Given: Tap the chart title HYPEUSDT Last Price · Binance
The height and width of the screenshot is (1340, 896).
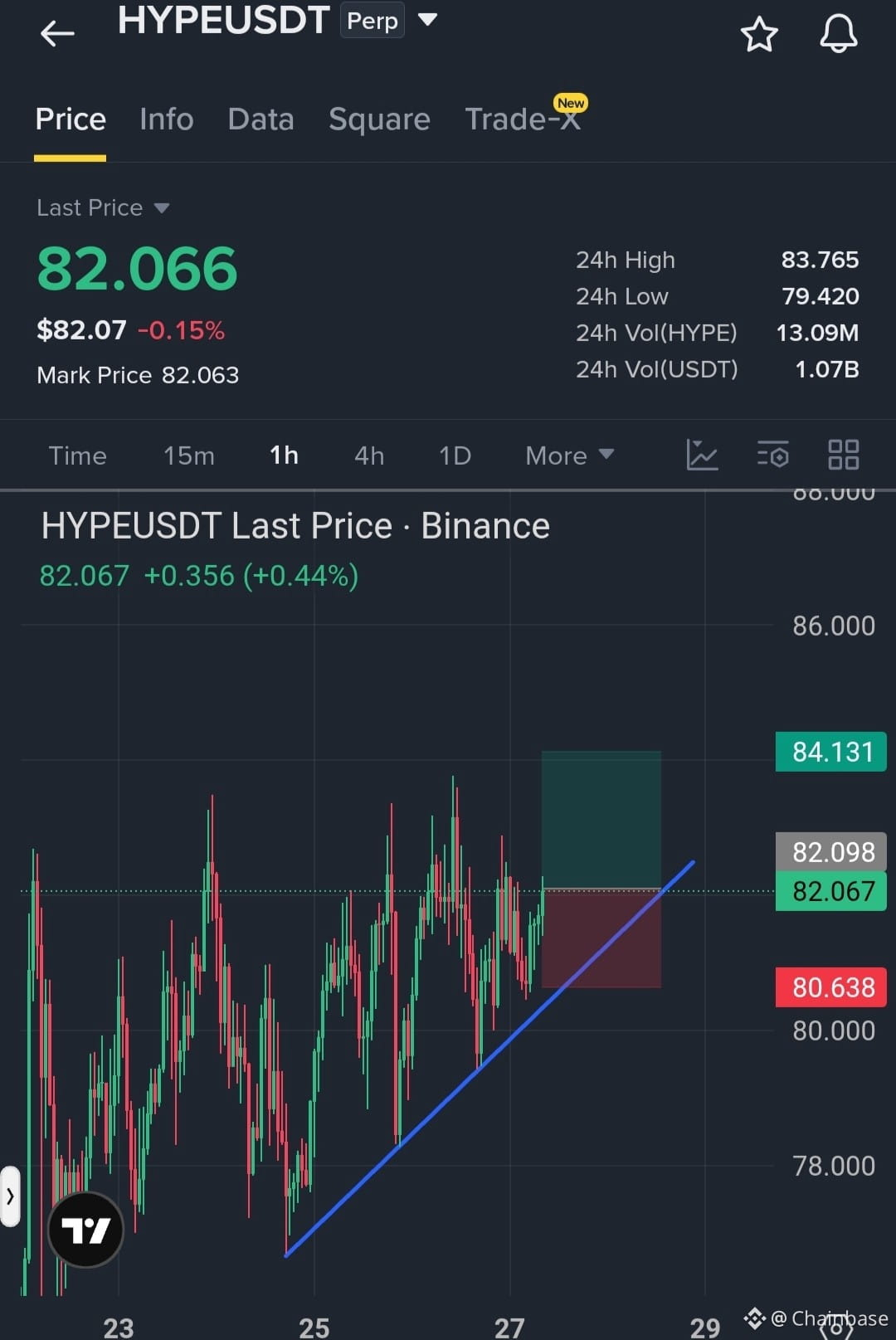Looking at the screenshot, I should tap(295, 526).
